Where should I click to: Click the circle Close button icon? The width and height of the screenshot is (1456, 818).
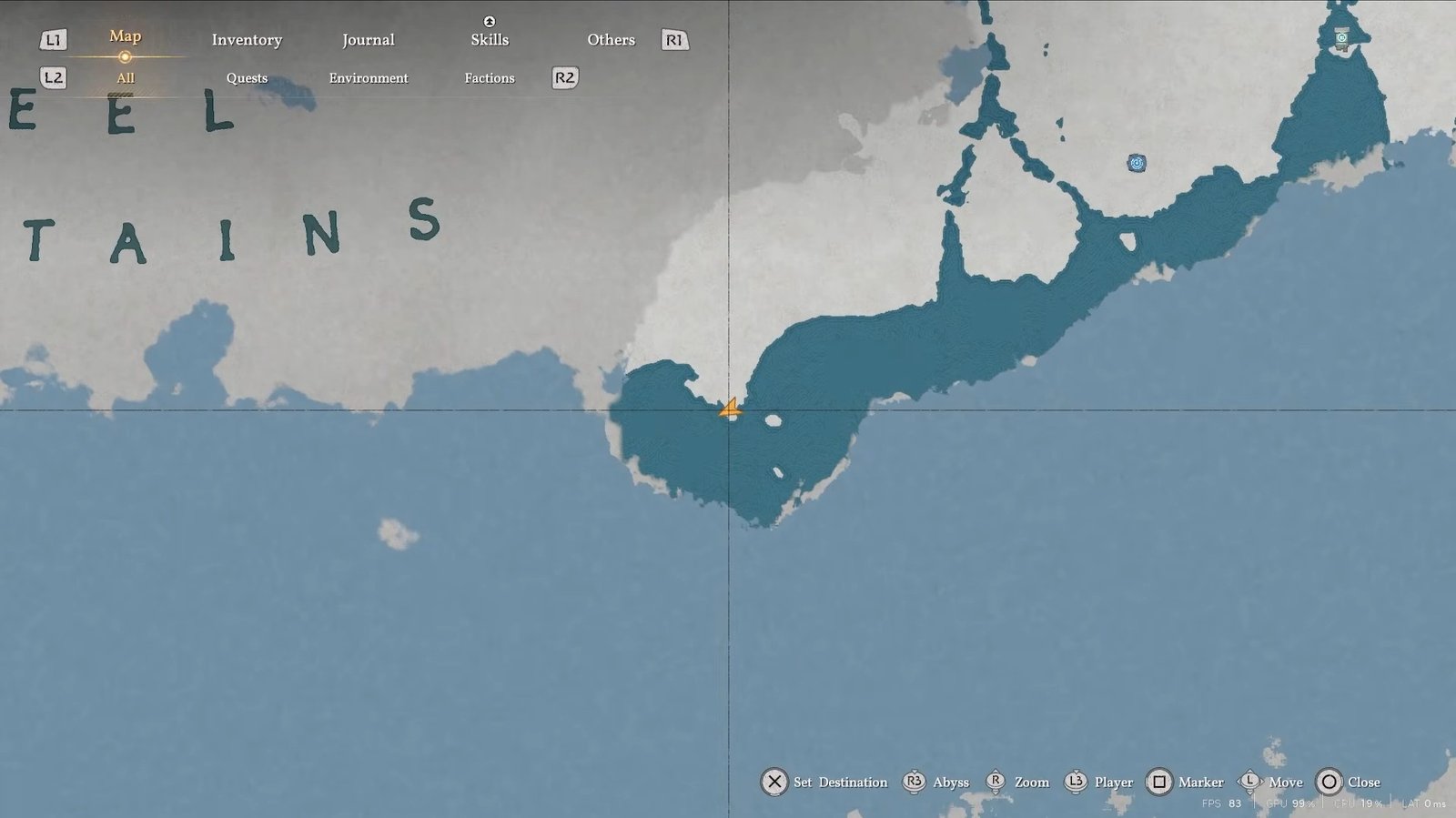click(1330, 782)
